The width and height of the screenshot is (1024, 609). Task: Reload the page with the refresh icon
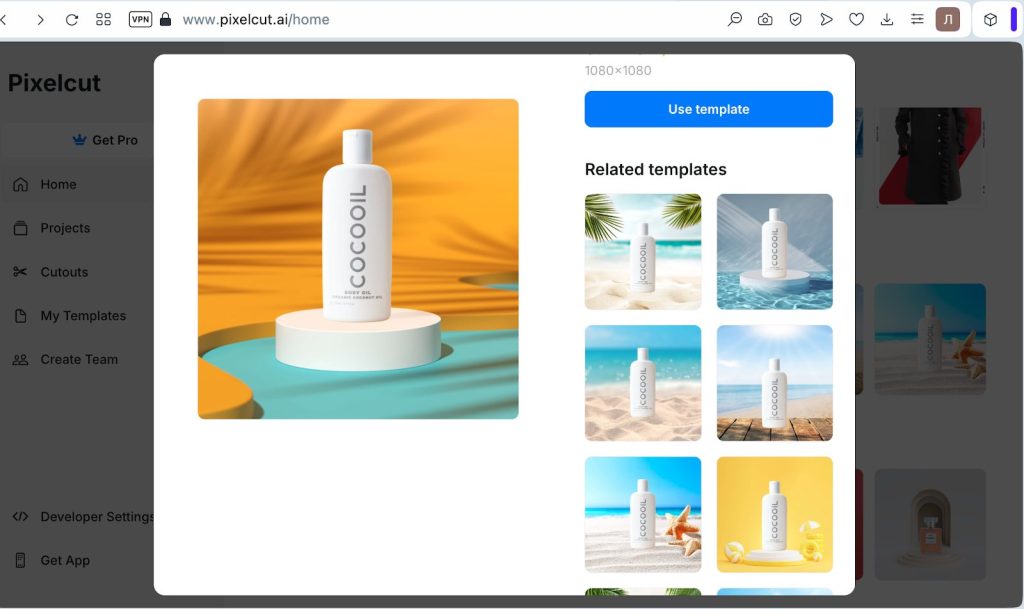tap(72, 20)
